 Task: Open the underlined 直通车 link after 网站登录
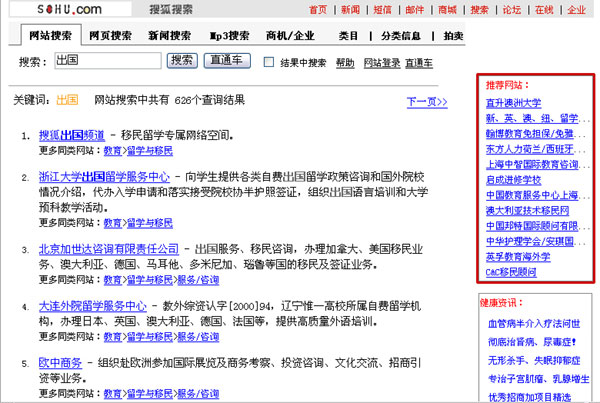pos(419,63)
